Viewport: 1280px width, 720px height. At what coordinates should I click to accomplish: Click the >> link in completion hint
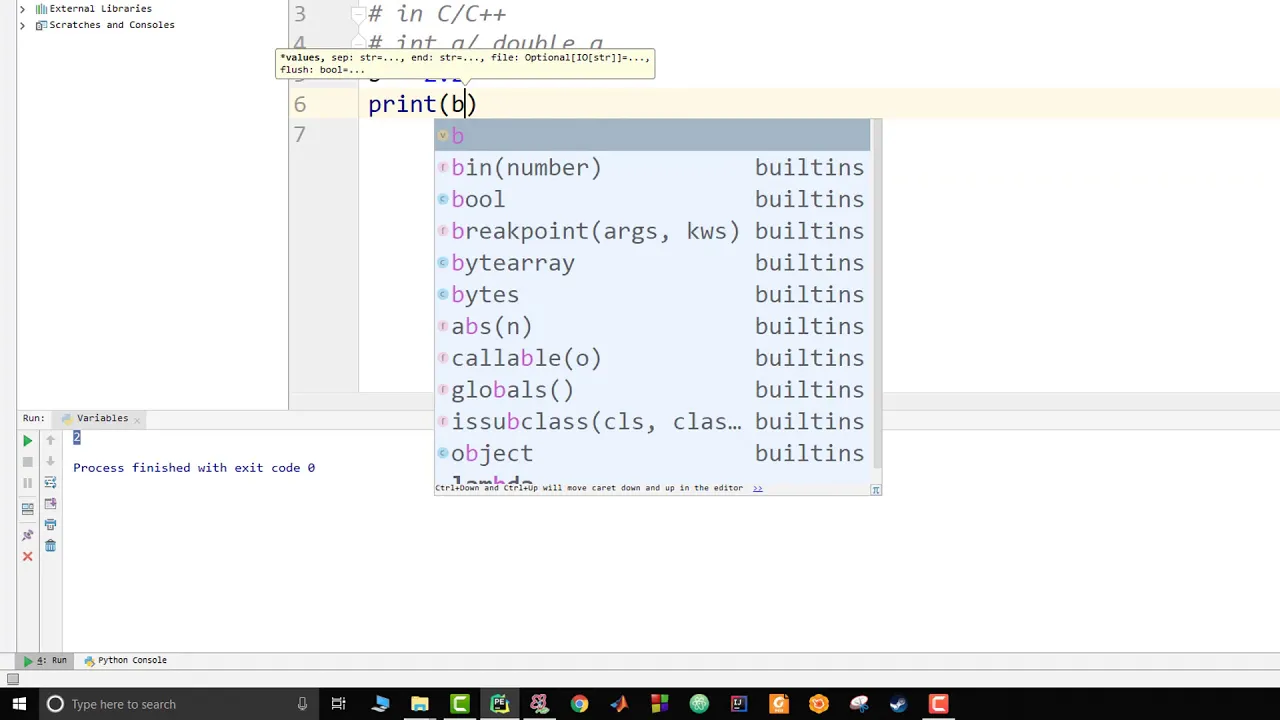click(x=757, y=488)
